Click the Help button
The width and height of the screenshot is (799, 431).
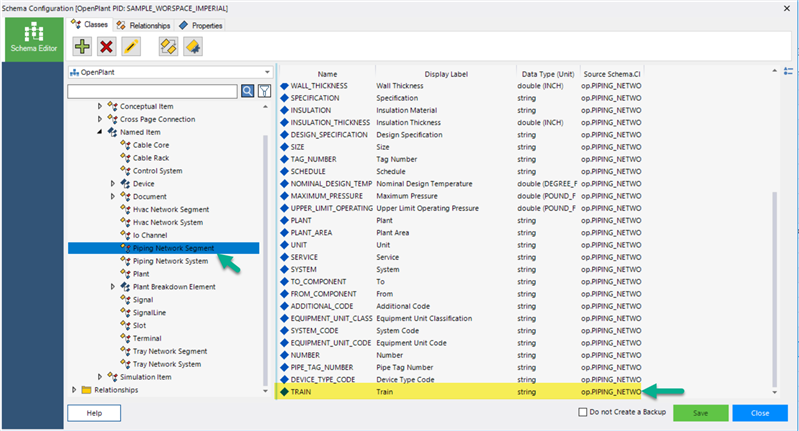click(x=94, y=413)
